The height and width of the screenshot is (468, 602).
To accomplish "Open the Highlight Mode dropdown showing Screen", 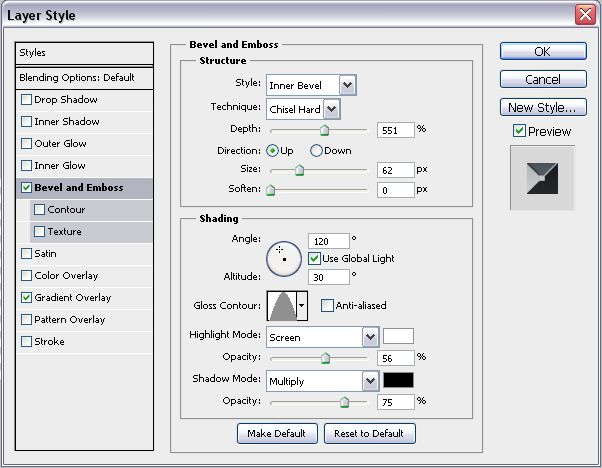I will 370,338.
